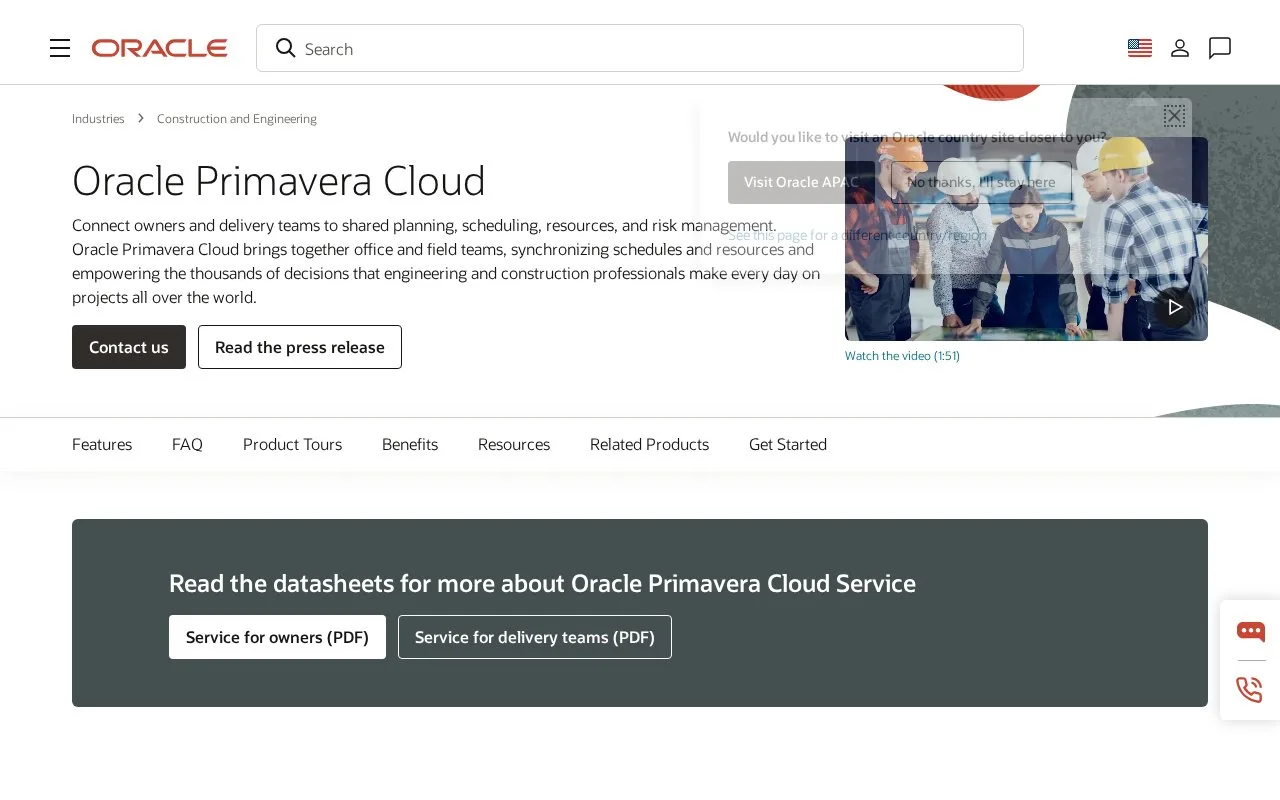
Task: Click the phone call icon in side widget
Action: (1250, 689)
